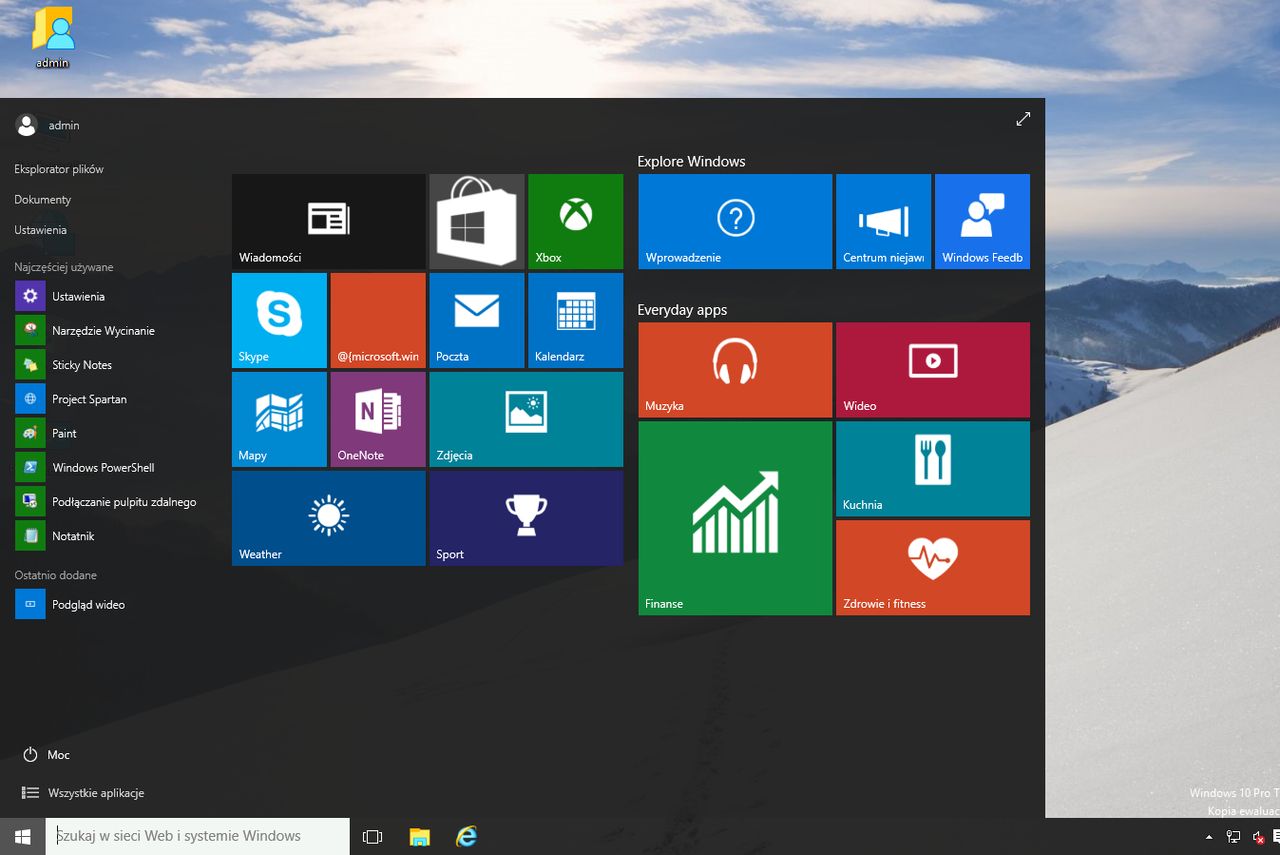The image size is (1280, 855).
Task: Open File Explorer from the taskbar
Action: pyautogui.click(x=419, y=836)
